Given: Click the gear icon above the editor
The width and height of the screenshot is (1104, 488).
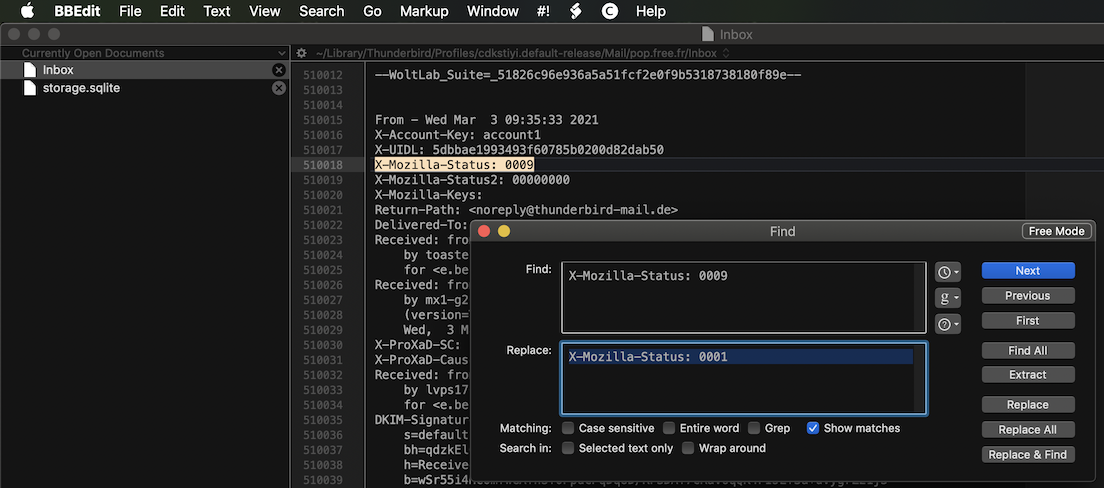Looking at the screenshot, I should pyautogui.click(x=301, y=53).
